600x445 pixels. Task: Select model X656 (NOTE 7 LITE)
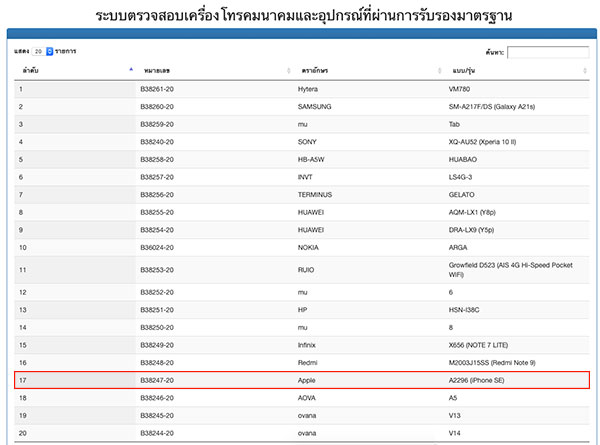pos(478,345)
